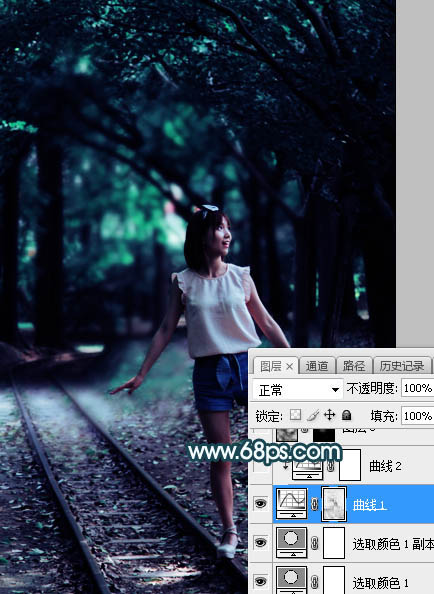Open the 历史记录 tab
This screenshot has height=594, width=434.
[x=401, y=366]
